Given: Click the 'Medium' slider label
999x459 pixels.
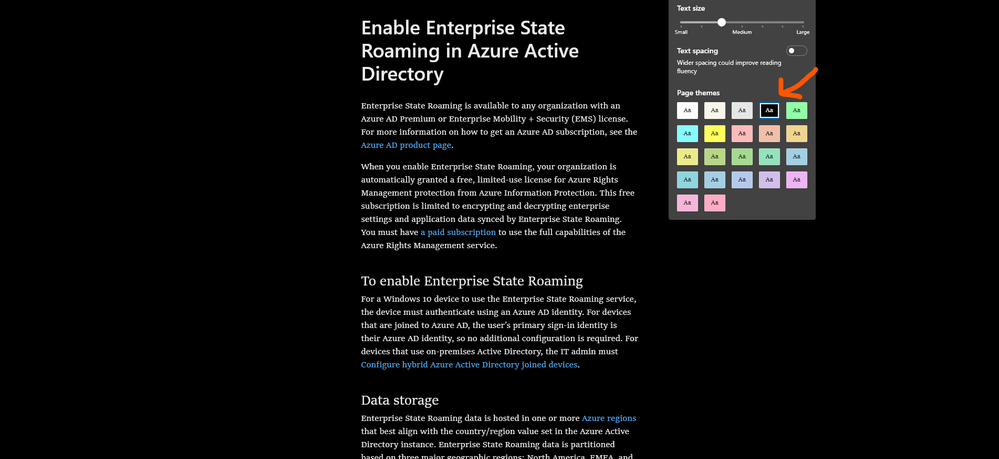Looking at the screenshot, I should coord(742,32).
